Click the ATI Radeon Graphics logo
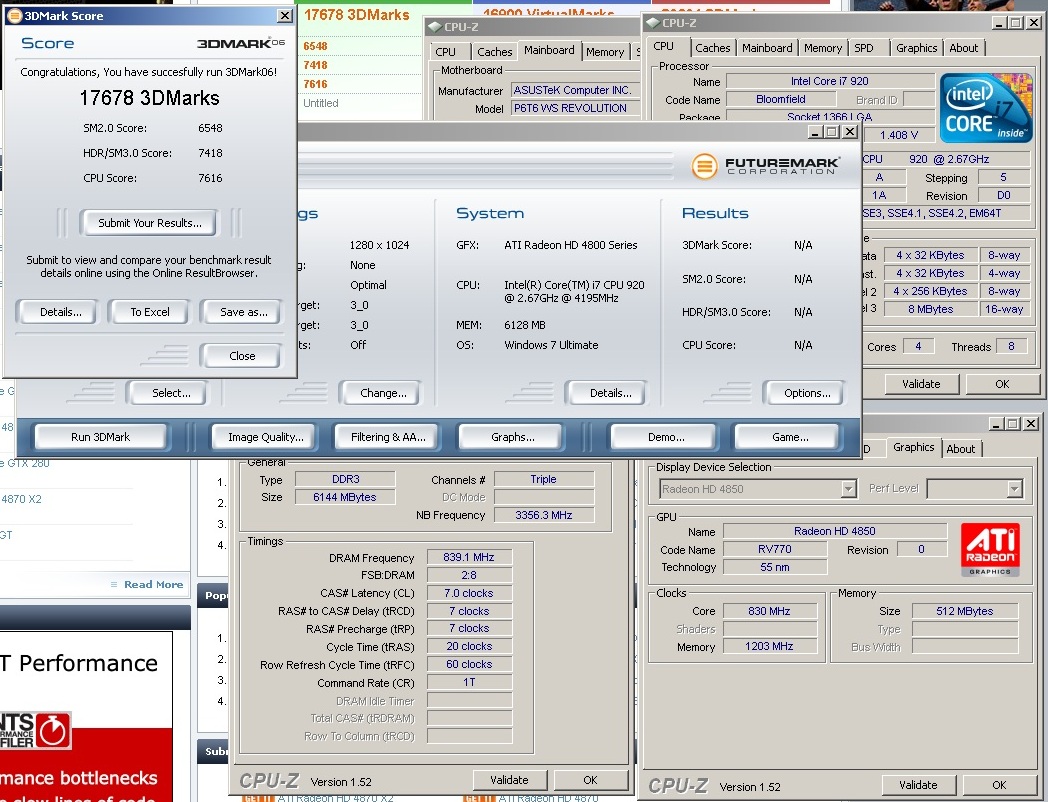The width and height of the screenshot is (1048, 802). tap(990, 549)
